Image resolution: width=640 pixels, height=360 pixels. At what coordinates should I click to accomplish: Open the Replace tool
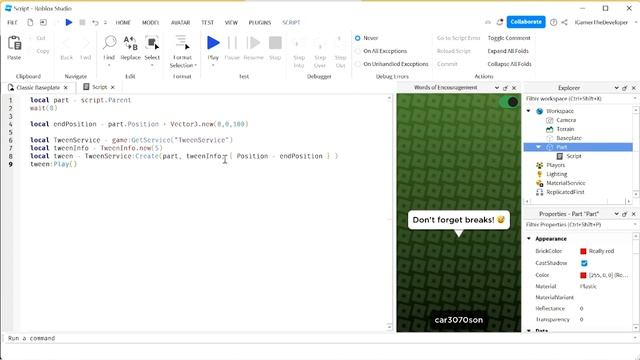click(x=130, y=42)
